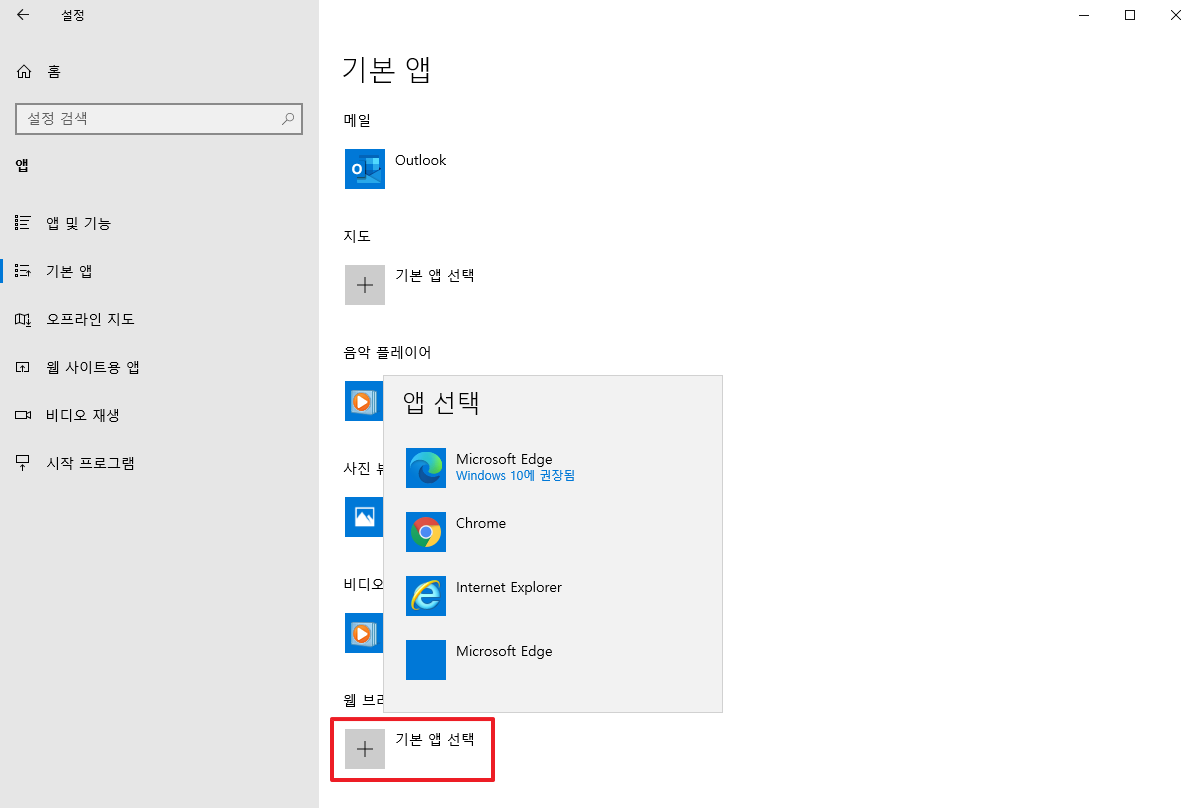1199x808 pixels.
Task: Select Chrome icon in app chooser
Action: click(x=426, y=532)
